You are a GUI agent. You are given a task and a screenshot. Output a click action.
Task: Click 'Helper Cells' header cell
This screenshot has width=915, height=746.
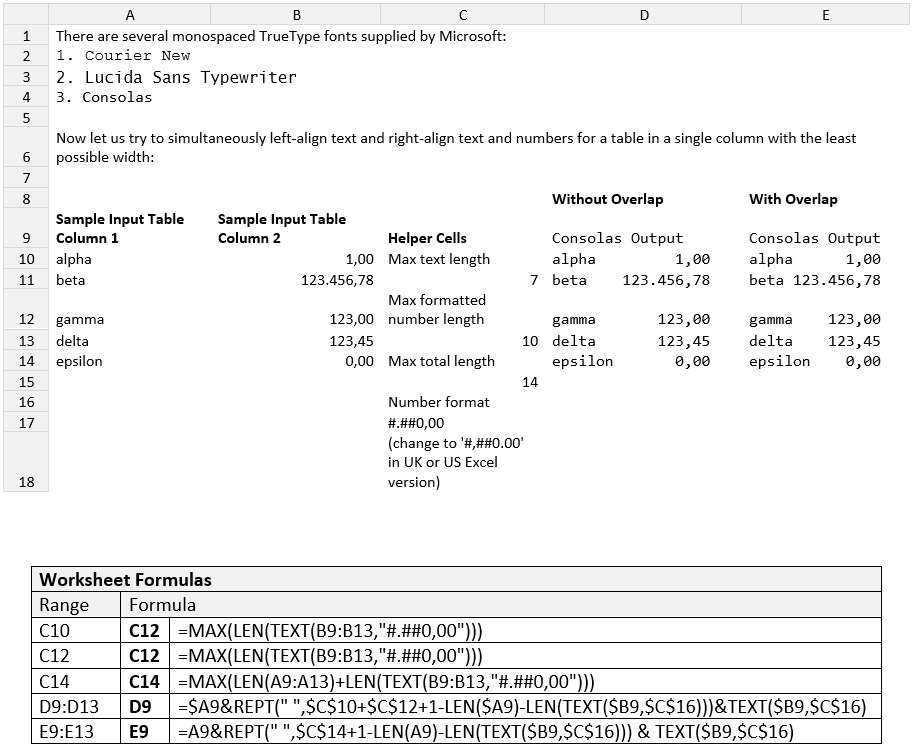427,238
